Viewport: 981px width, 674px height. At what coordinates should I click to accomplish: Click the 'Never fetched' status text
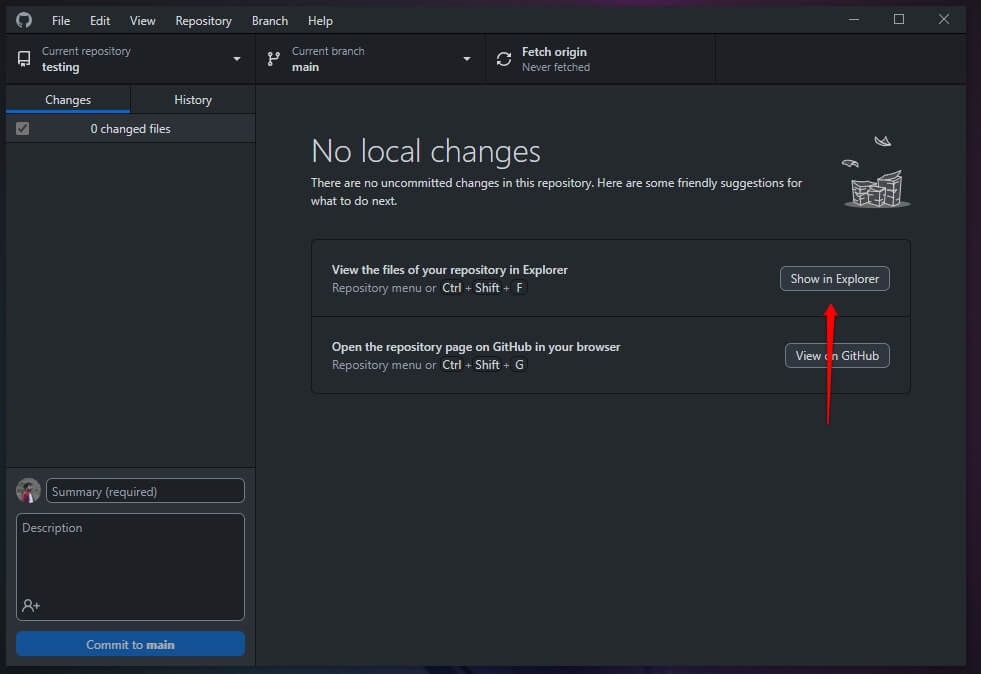(556, 67)
